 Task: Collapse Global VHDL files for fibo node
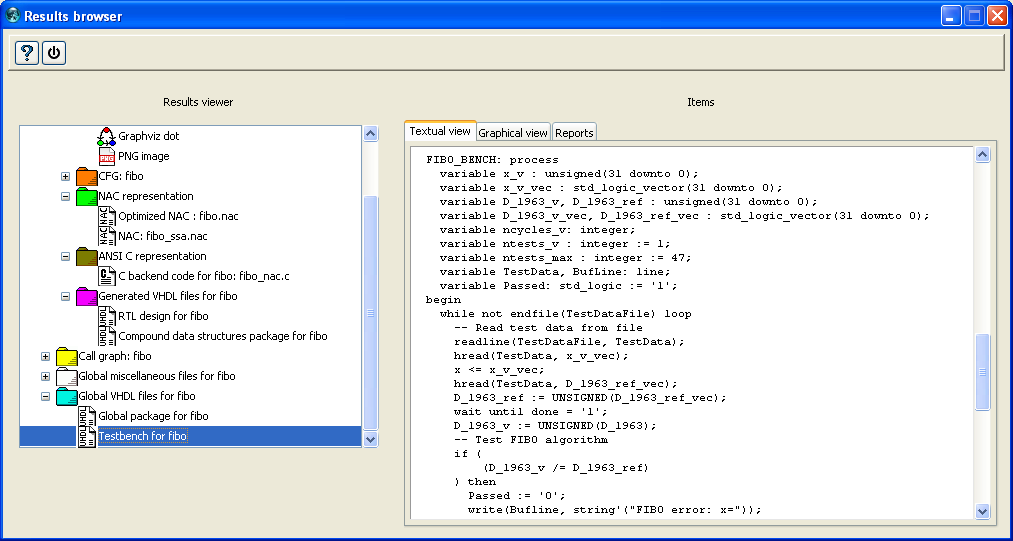(45, 396)
